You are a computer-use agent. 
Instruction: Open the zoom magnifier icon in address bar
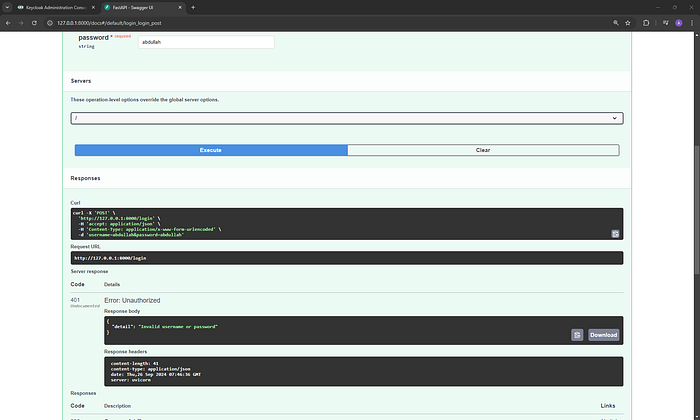point(616,23)
